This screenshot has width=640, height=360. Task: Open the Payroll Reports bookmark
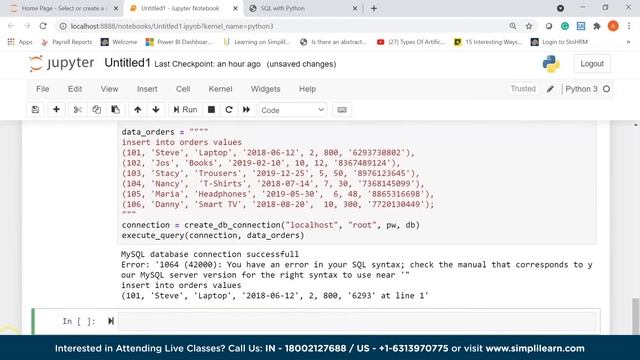(x=67, y=42)
